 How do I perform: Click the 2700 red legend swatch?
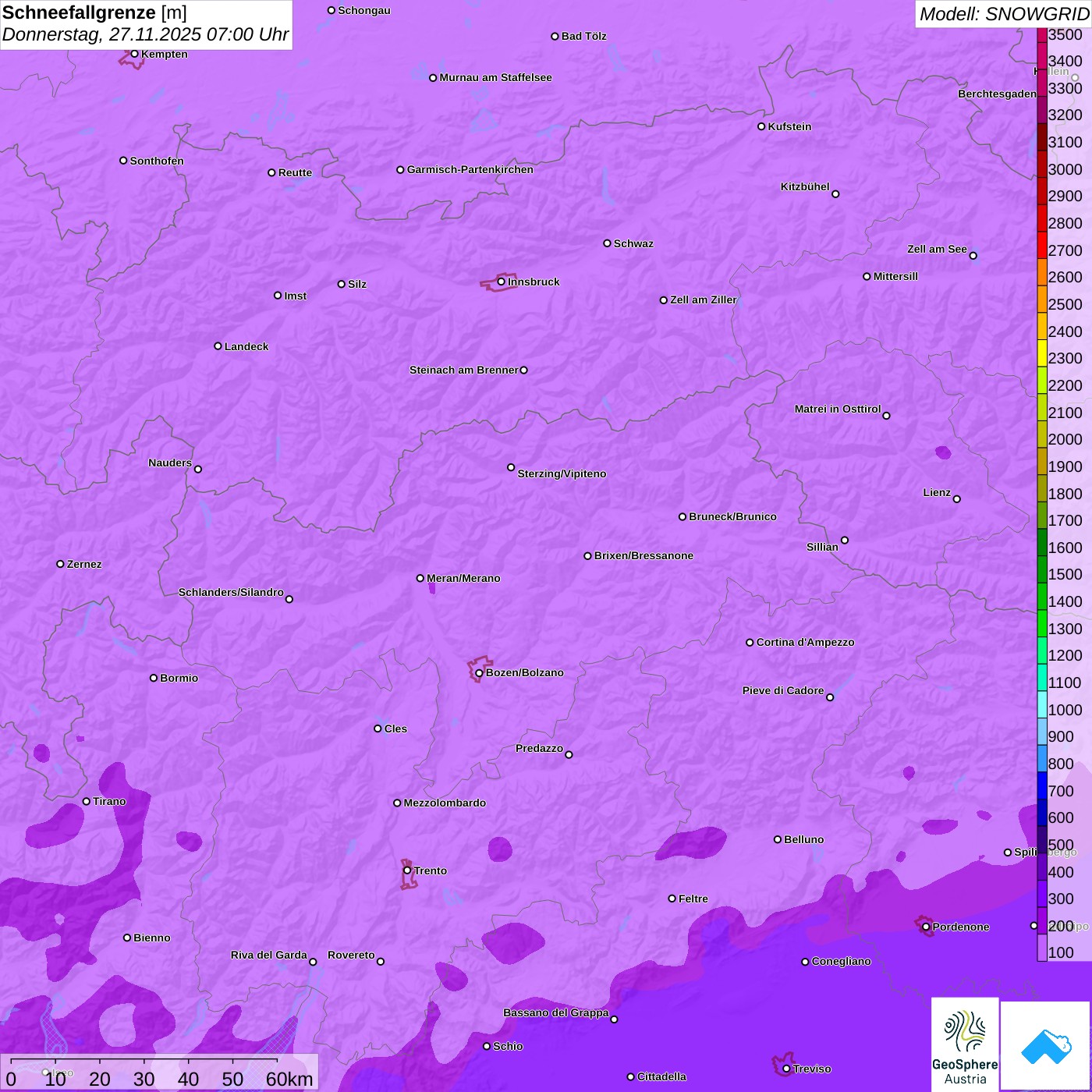tap(1042, 245)
